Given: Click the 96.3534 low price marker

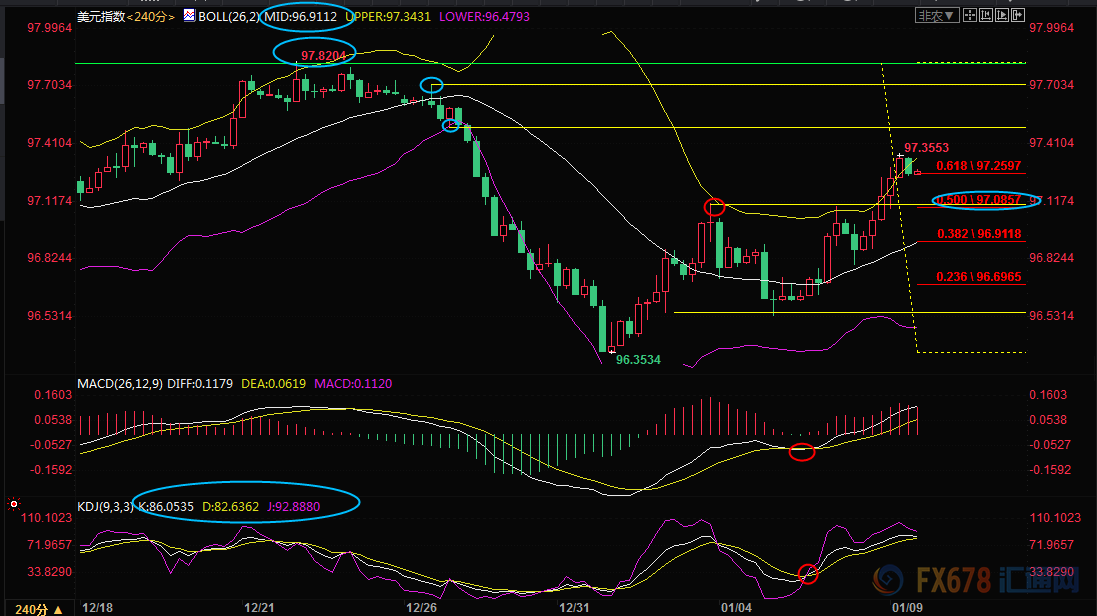Looking at the screenshot, I should coord(638,358).
